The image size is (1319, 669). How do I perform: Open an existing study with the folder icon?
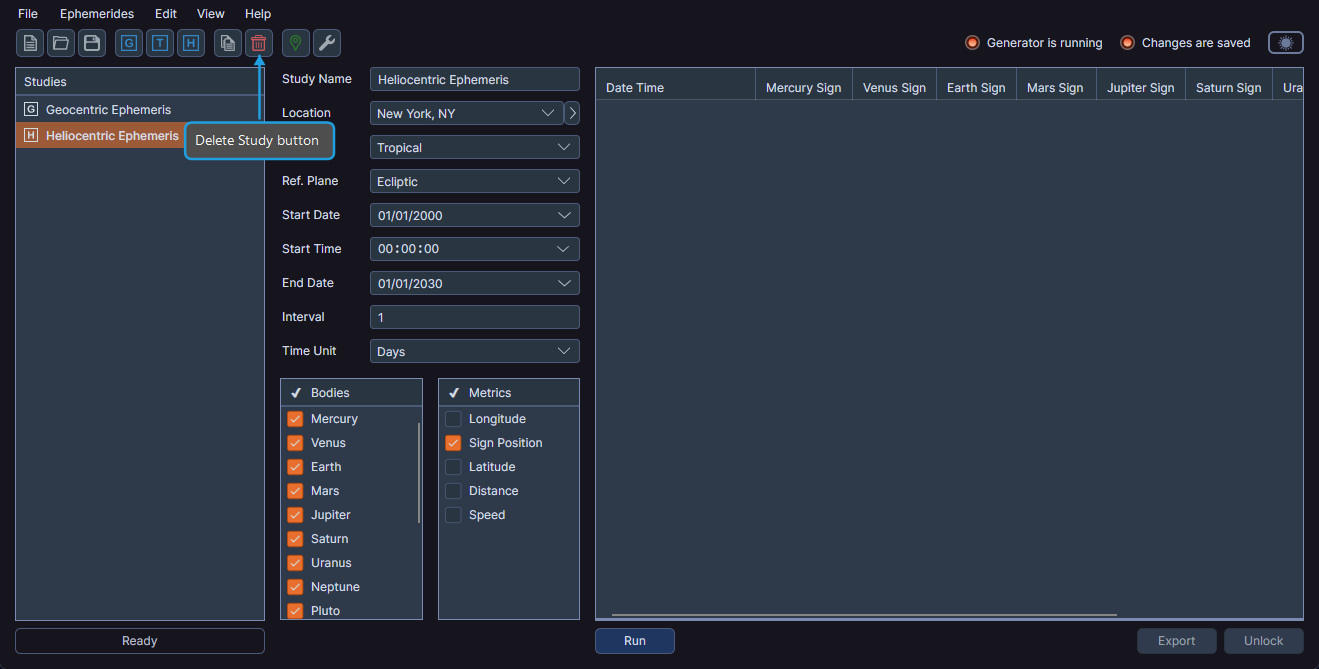(61, 43)
